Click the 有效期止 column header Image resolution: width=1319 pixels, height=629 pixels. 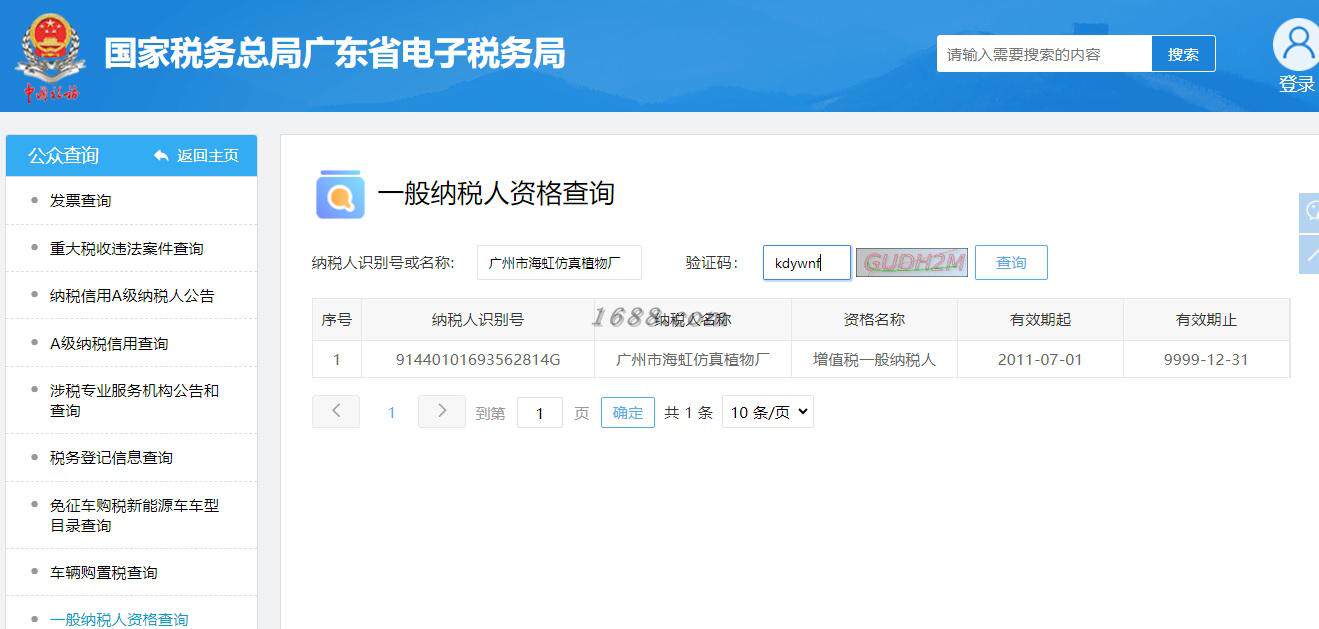[x=1206, y=320]
